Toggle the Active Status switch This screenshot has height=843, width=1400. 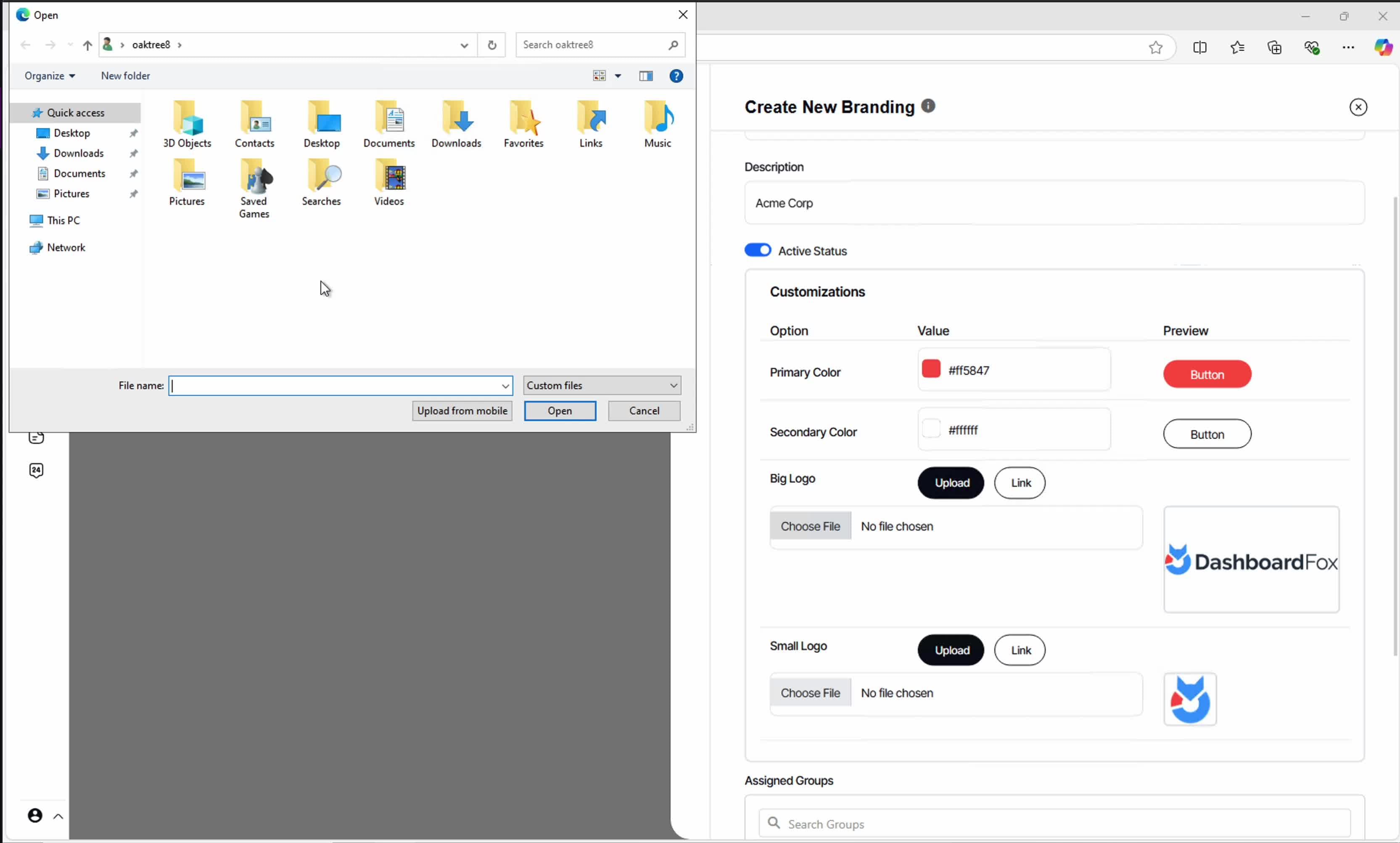click(757, 251)
